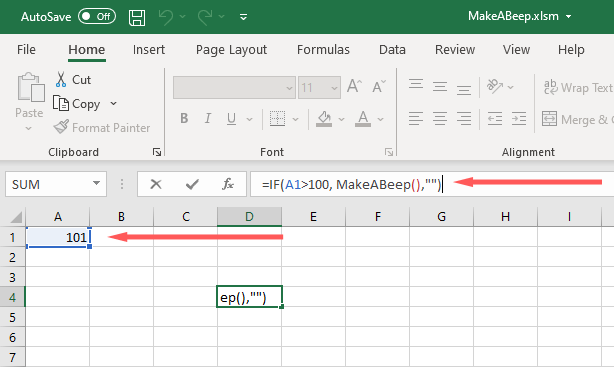Open the File tab
This screenshot has height=367, width=614.
26,50
